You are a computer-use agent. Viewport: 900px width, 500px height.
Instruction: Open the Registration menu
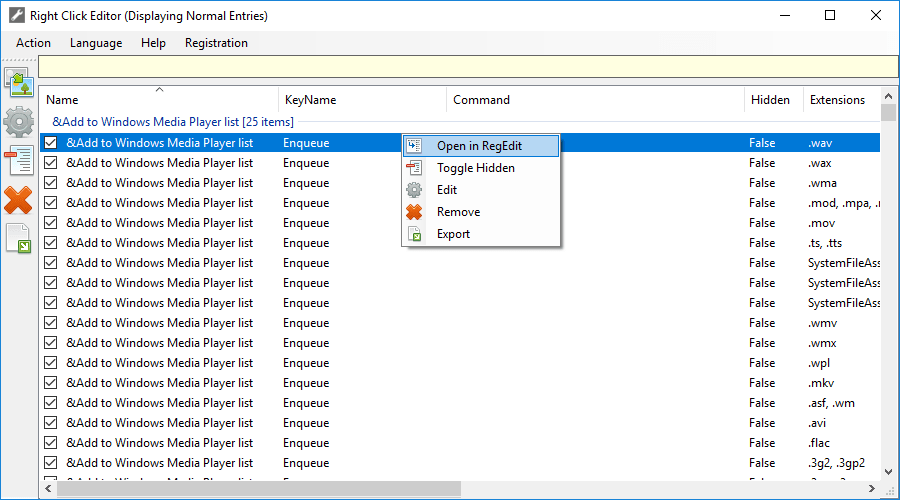tap(216, 43)
